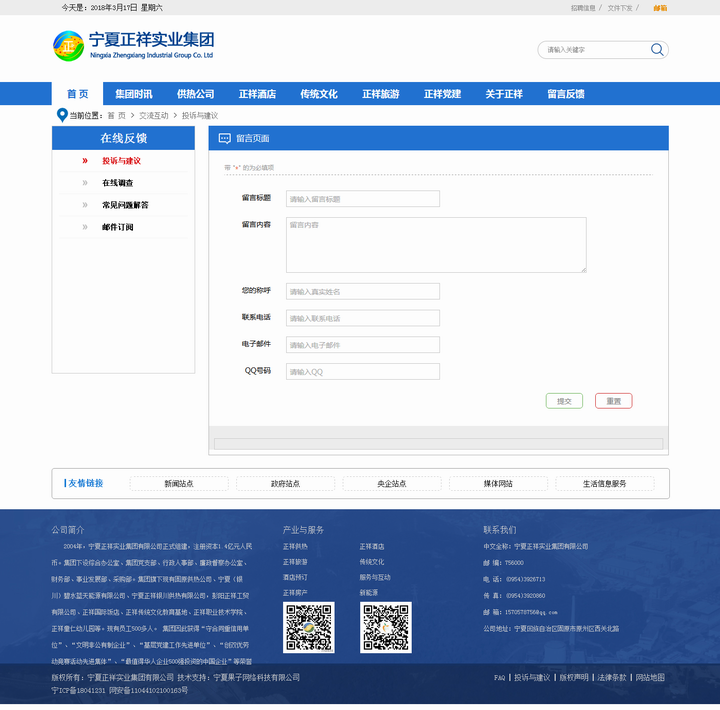Select 在线调查 in the sidebar
This screenshot has width=720, height=710.
click(118, 183)
